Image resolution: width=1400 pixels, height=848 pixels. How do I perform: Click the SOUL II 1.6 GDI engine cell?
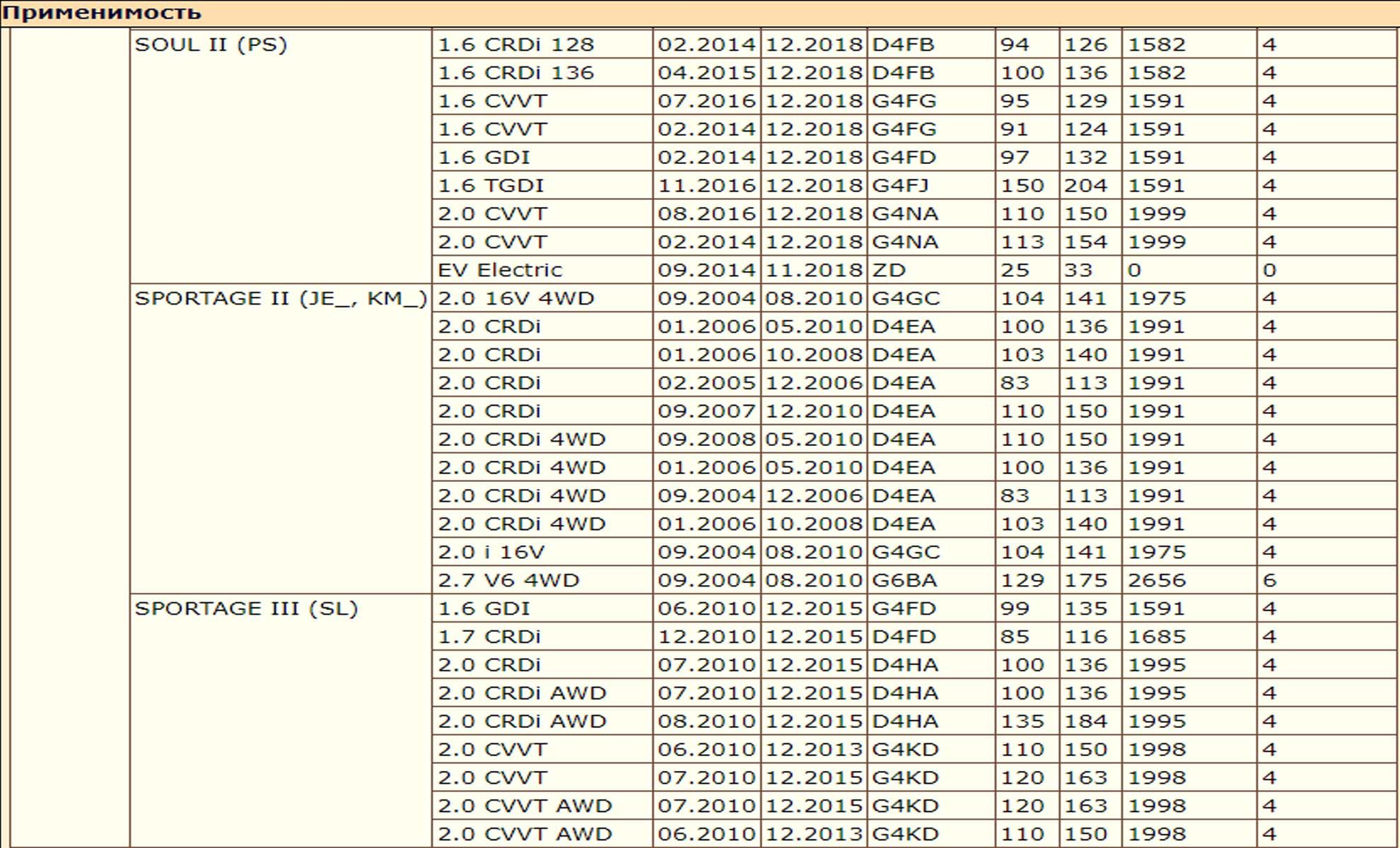pyautogui.click(x=542, y=157)
